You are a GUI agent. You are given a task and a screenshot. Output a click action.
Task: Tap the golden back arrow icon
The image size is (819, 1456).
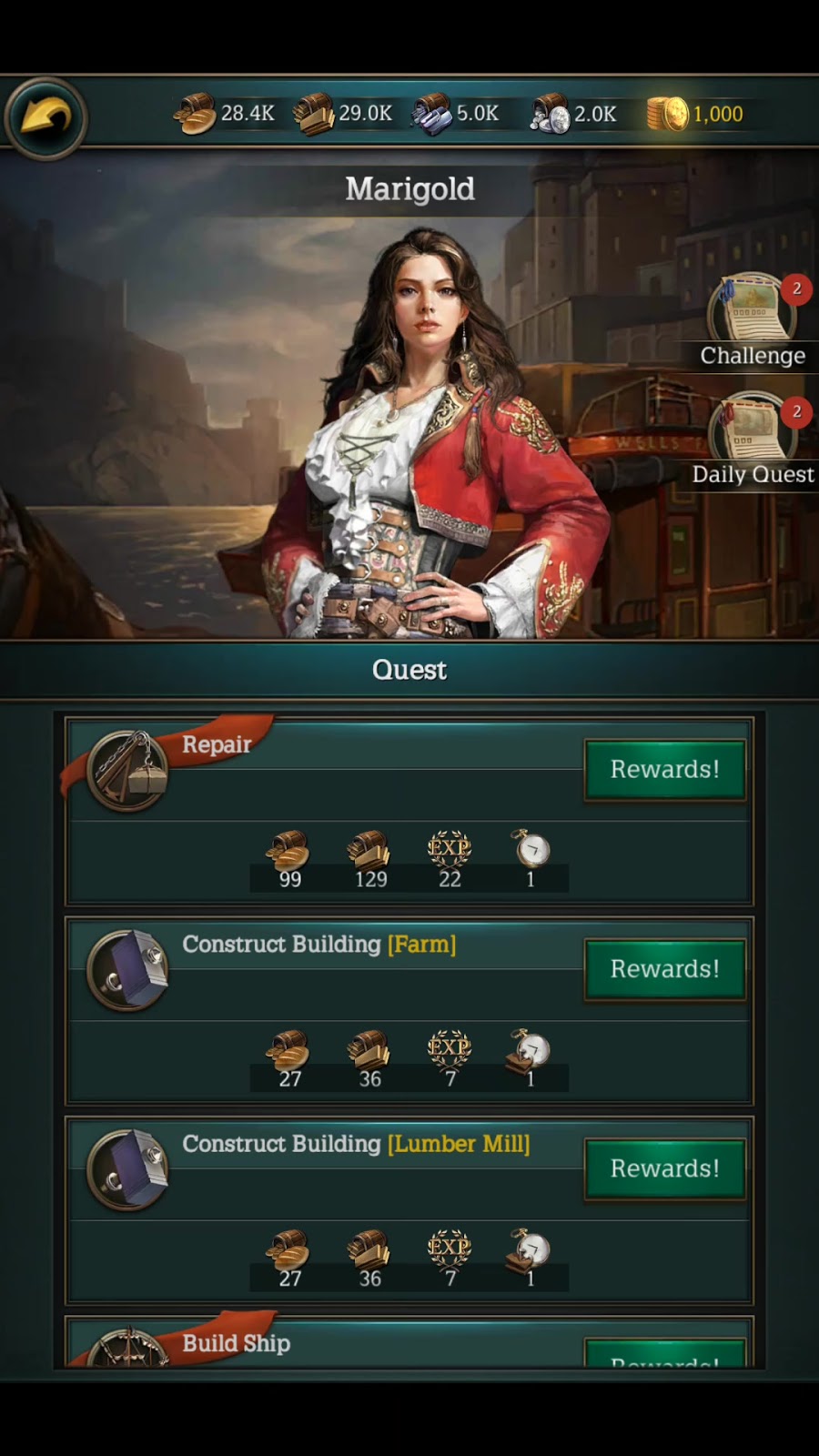pyautogui.click(x=45, y=116)
